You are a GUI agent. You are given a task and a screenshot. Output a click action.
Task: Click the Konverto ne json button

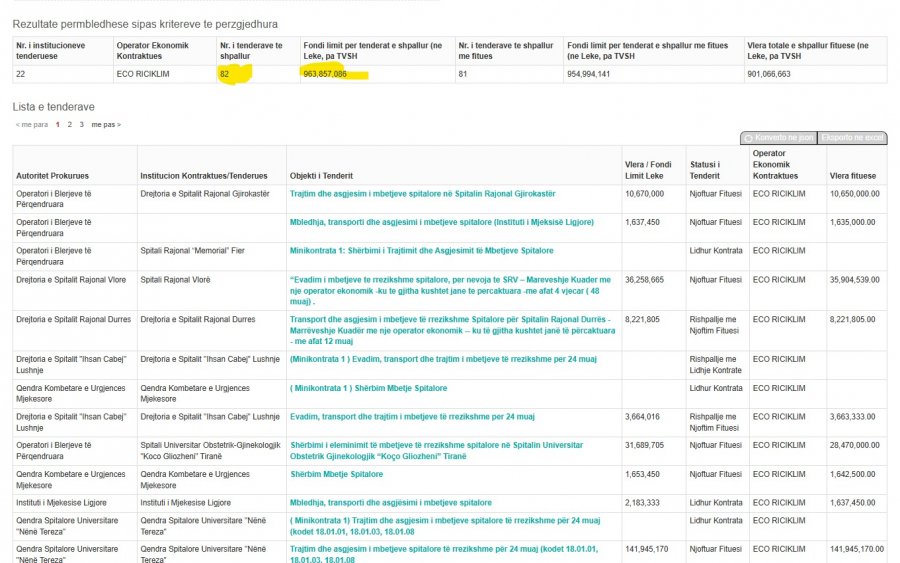779,138
